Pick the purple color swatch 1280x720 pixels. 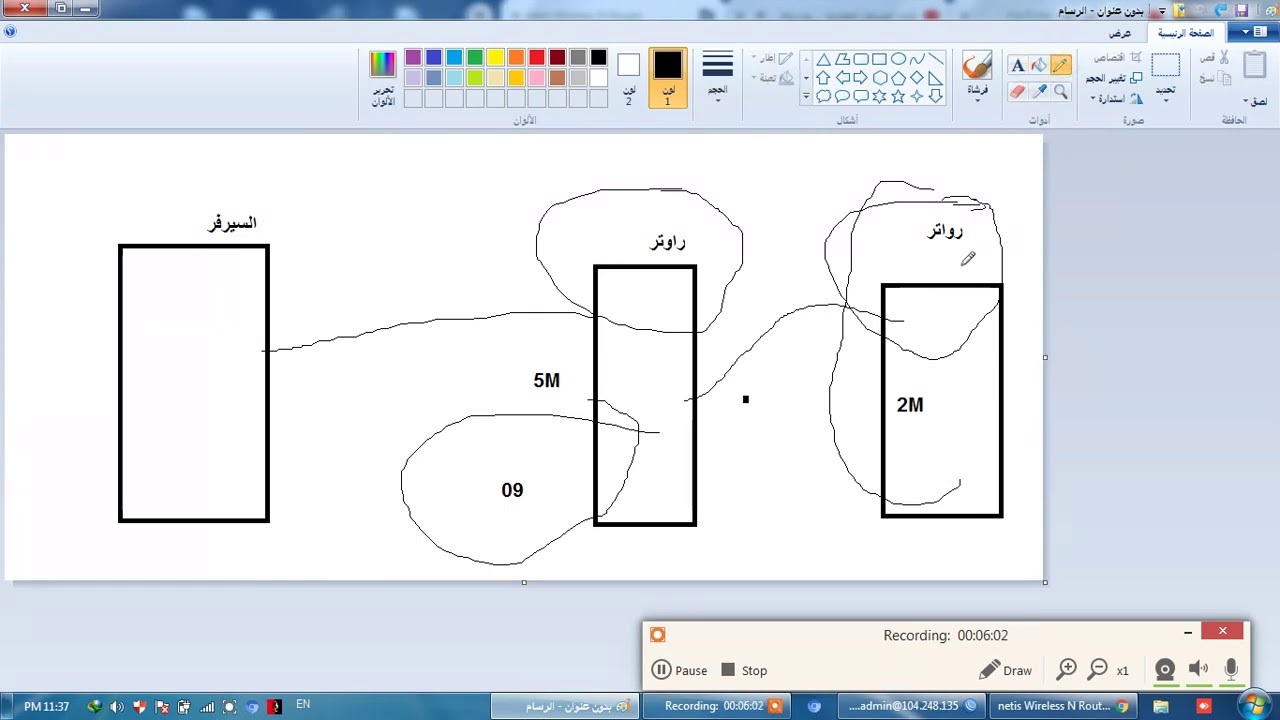pyautogui.click(x=413, y=58)
